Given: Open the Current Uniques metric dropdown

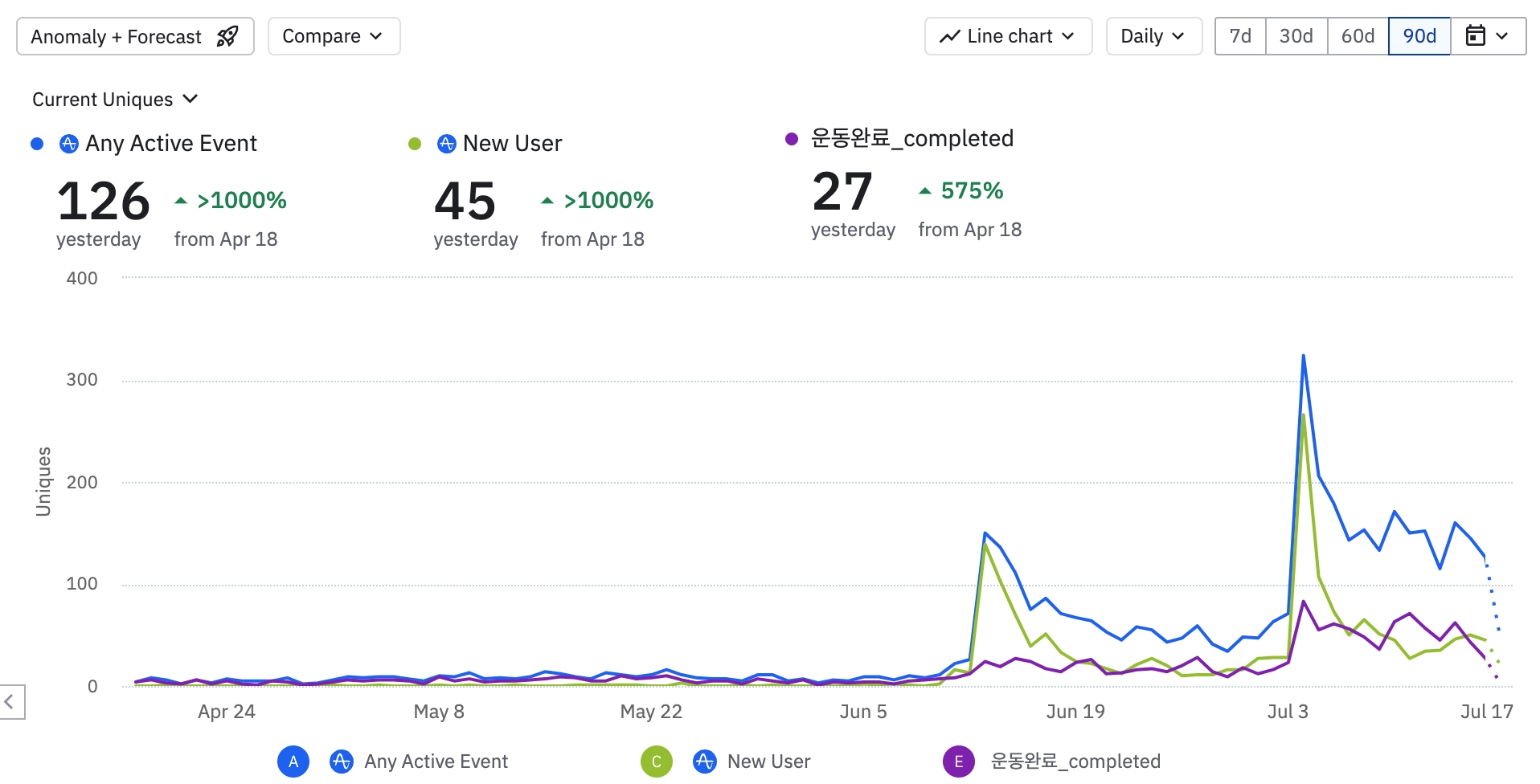Looking at the screenshot, I should pyautogui.click(x=115, y=100).
